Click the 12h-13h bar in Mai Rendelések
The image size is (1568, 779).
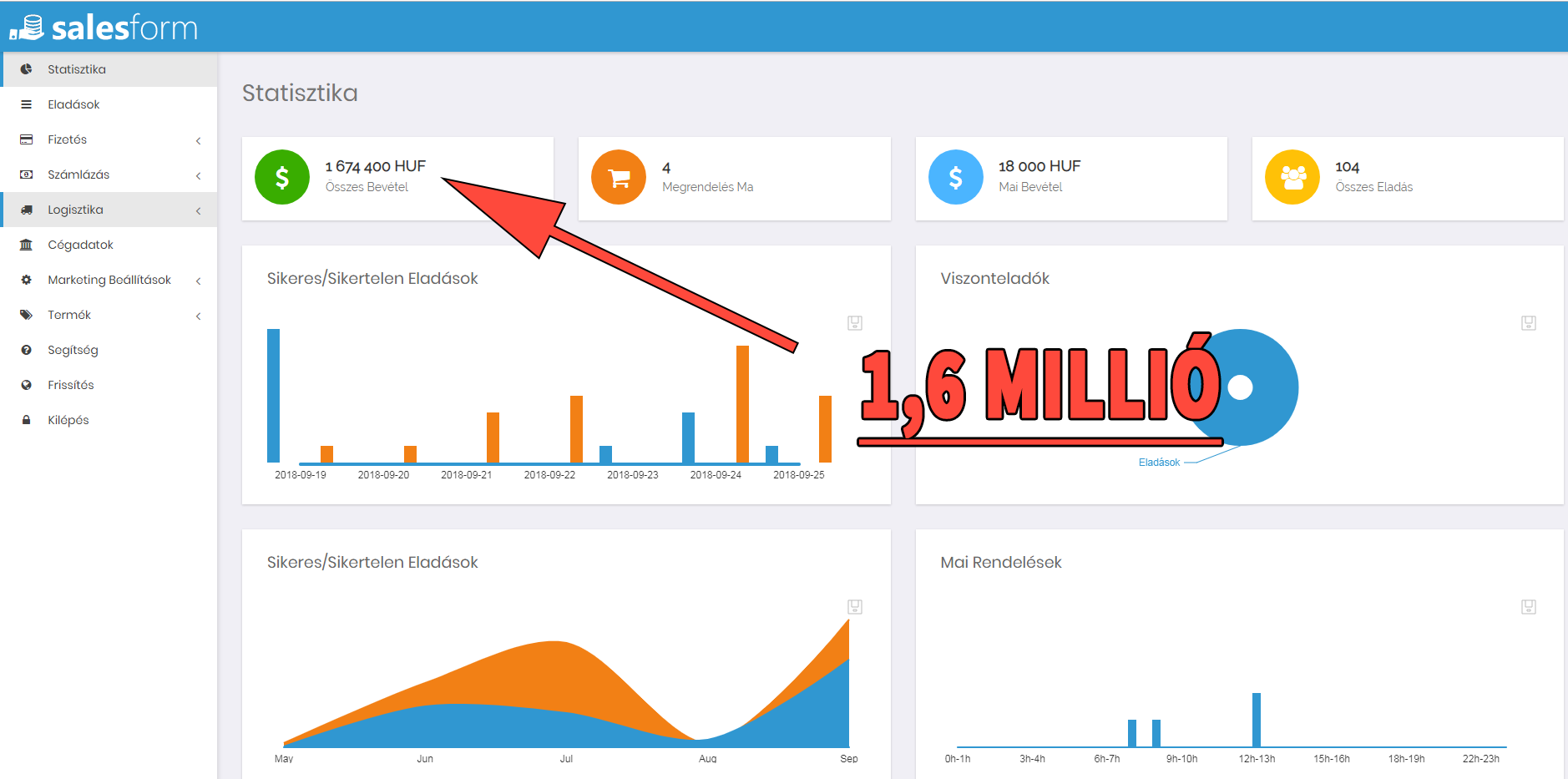click(x=1256, y=720)
